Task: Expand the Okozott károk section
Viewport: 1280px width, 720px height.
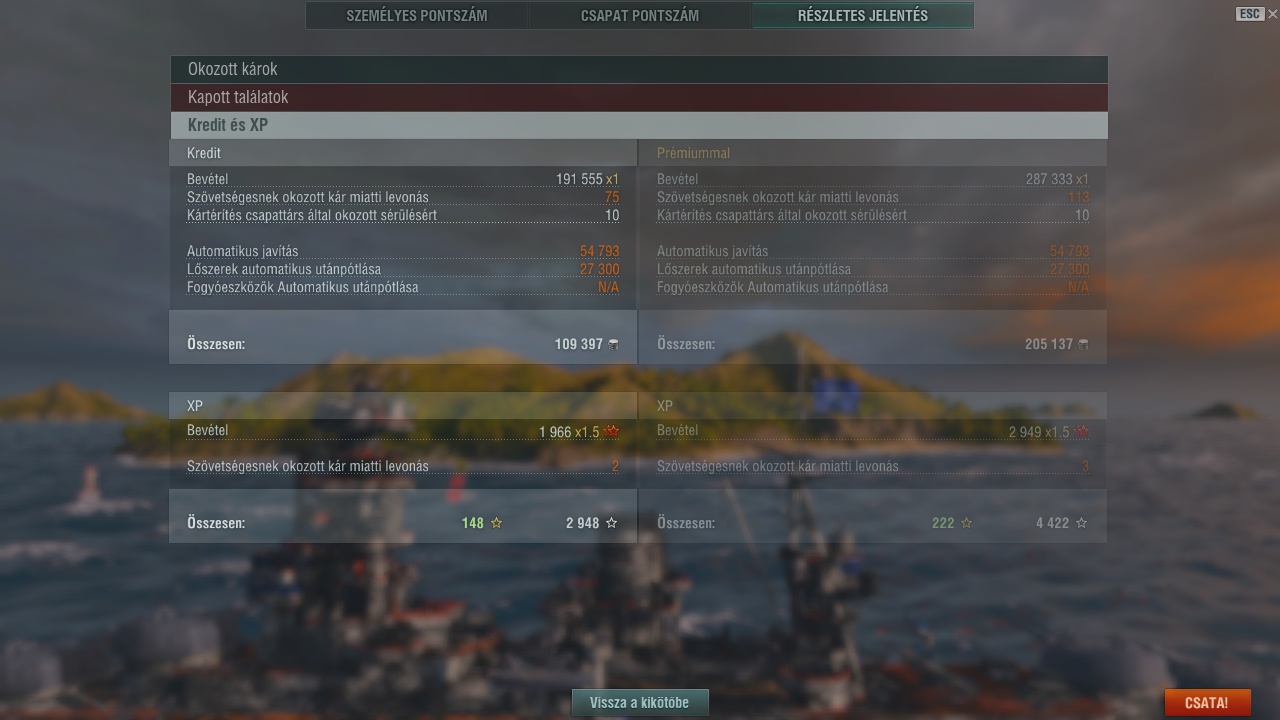Action: (x=639, y=69)
